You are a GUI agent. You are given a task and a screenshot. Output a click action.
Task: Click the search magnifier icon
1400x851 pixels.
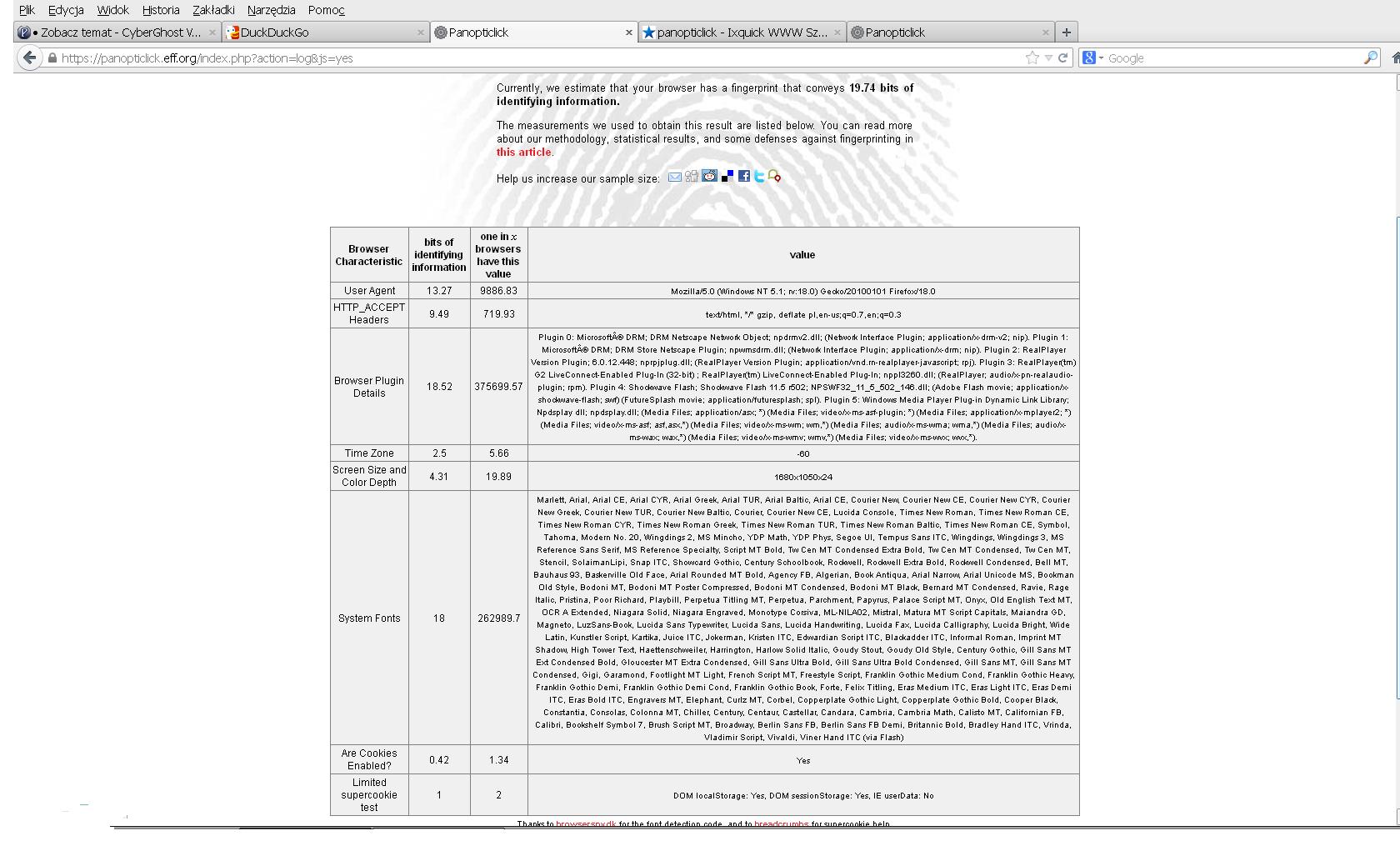(1370, 58)
